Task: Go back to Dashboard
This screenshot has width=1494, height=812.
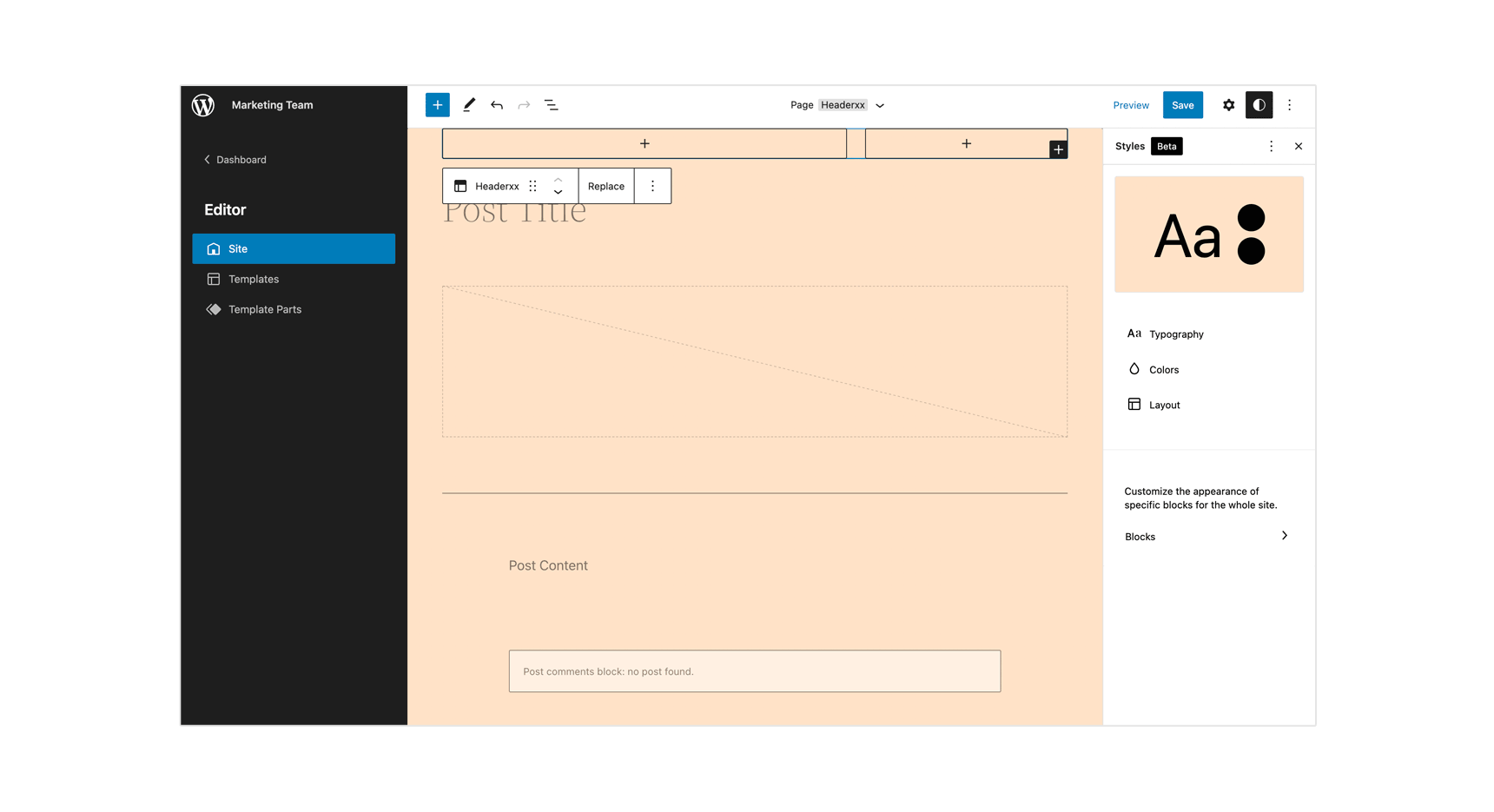Action: pyautogui.click(x=235, y=160)
